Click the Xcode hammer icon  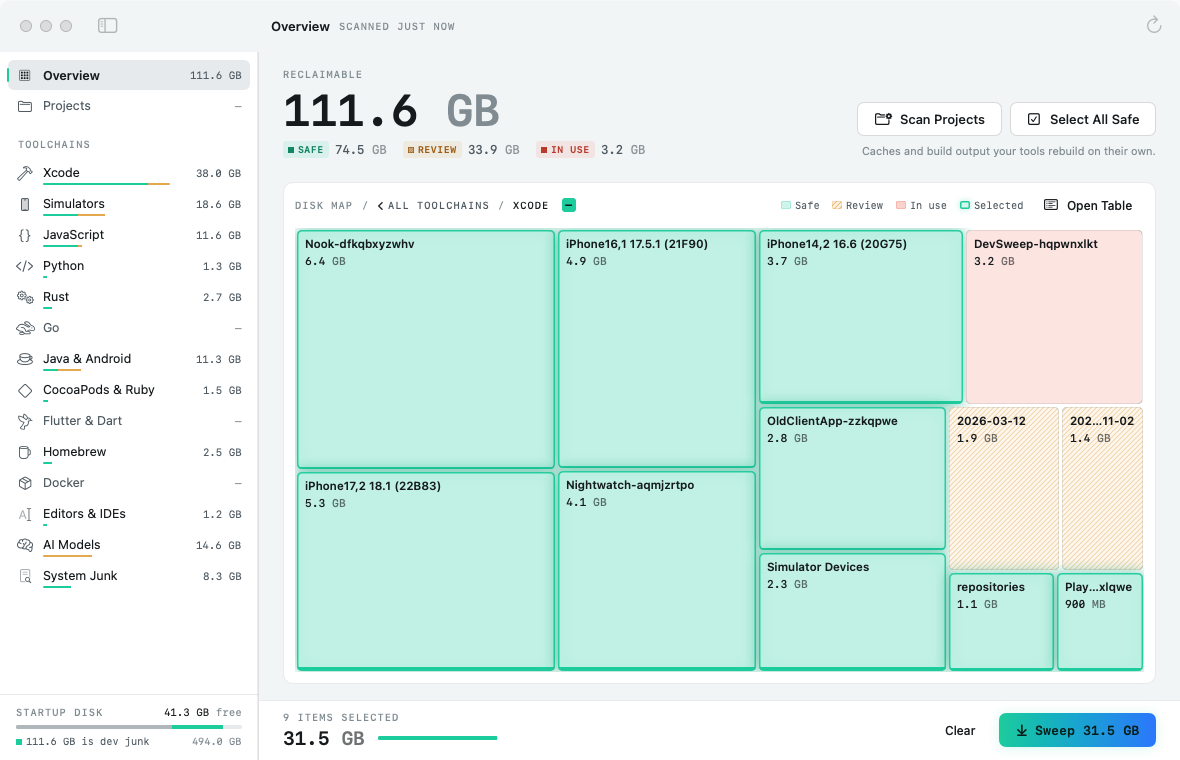pos(25,173)
